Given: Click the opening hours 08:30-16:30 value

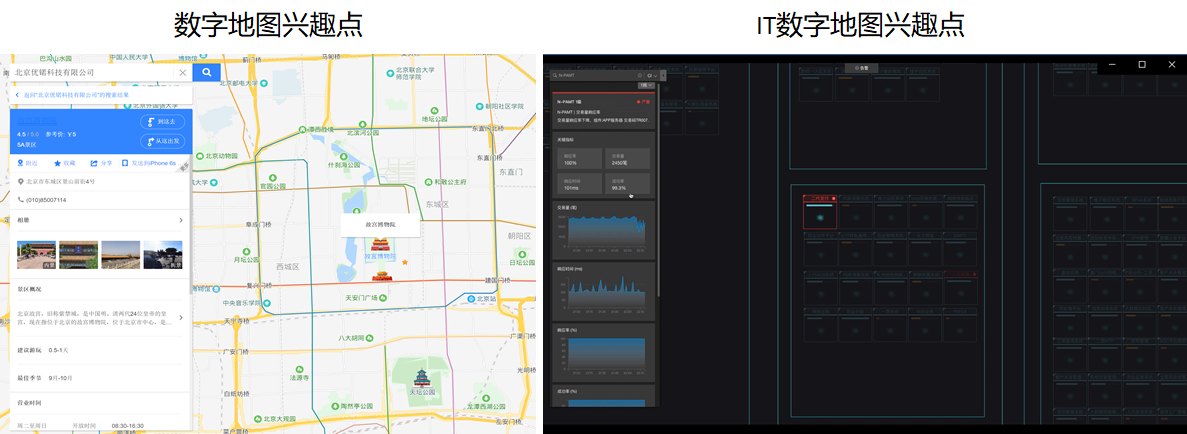Looking at the screenshot, I should tap(127, 426).
